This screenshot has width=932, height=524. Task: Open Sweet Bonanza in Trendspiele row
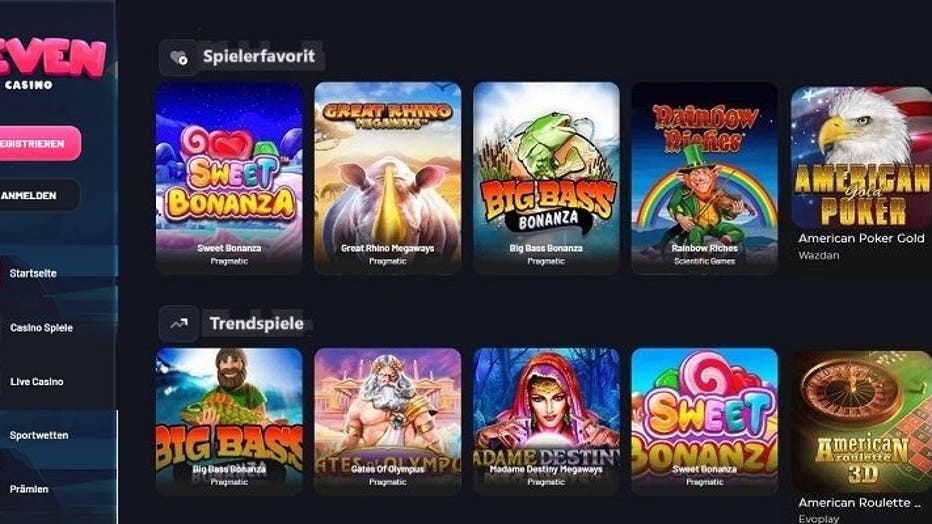point(704,421)
